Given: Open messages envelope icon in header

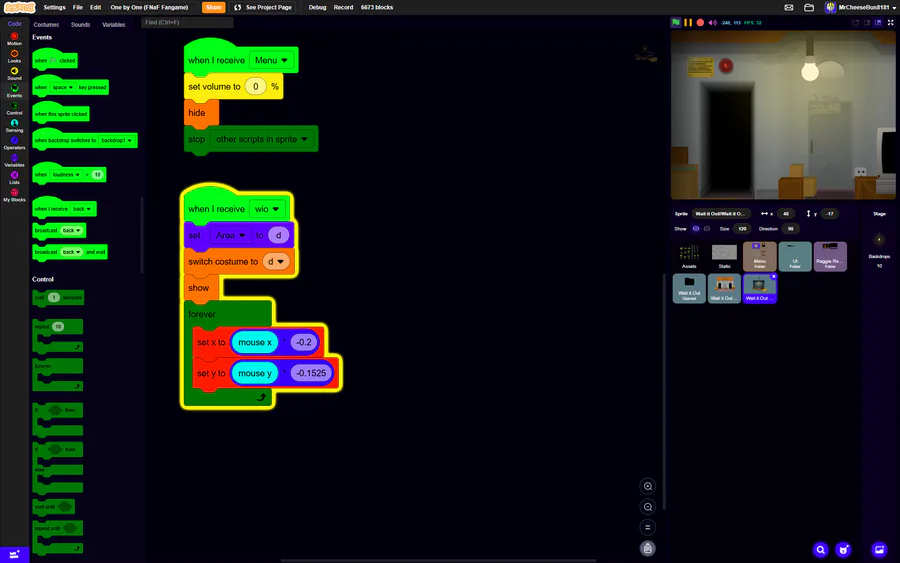Looking at the screenshot, I should pos(789,7).
